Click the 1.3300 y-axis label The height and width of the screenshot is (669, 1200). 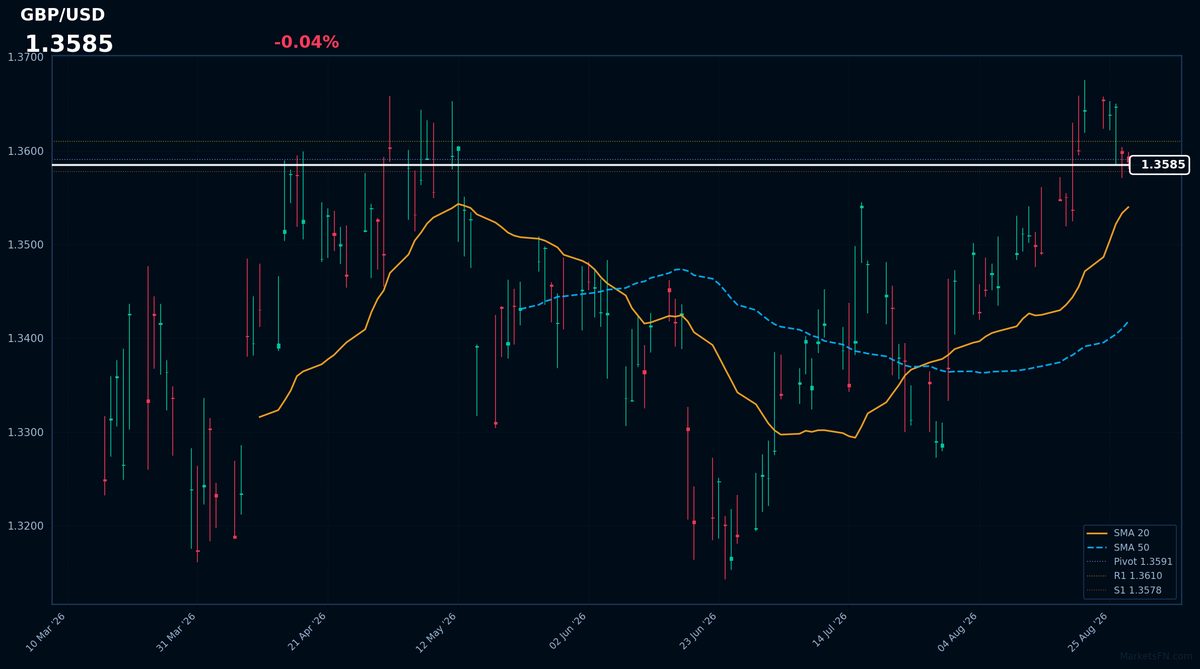pyautogui.click(x=25, y=432)
